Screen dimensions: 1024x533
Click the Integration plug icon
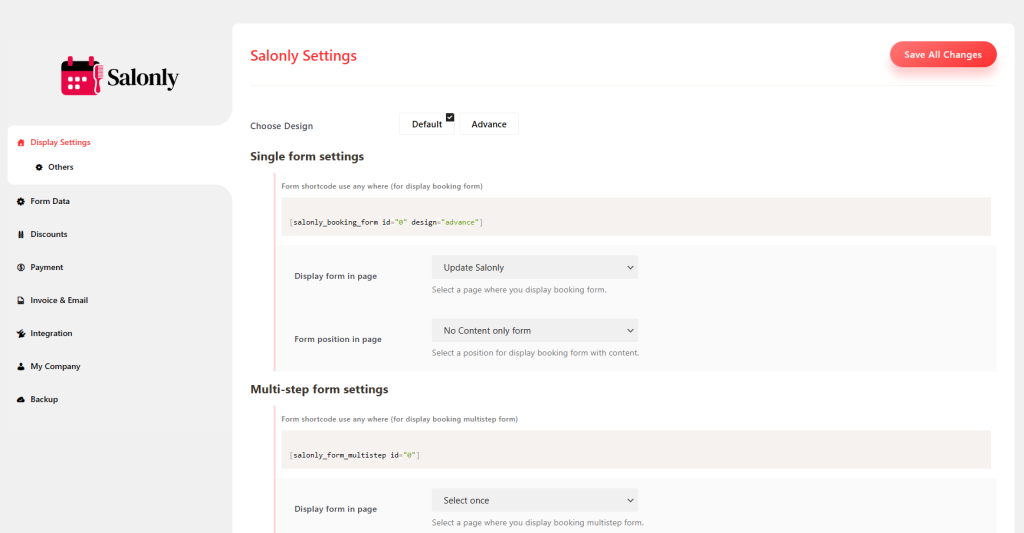coord(21,333)
